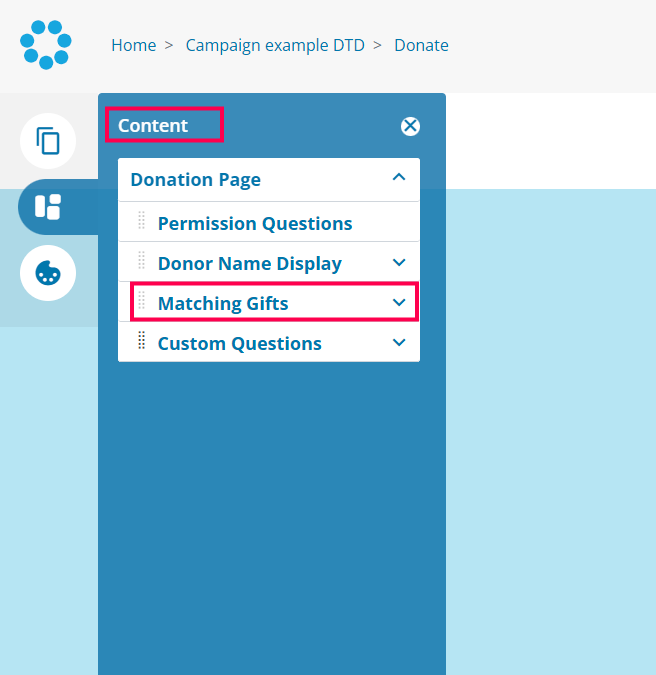The image size is (656, 675).
Task: Select the Matching Gifts label
Action: [223, 303]
